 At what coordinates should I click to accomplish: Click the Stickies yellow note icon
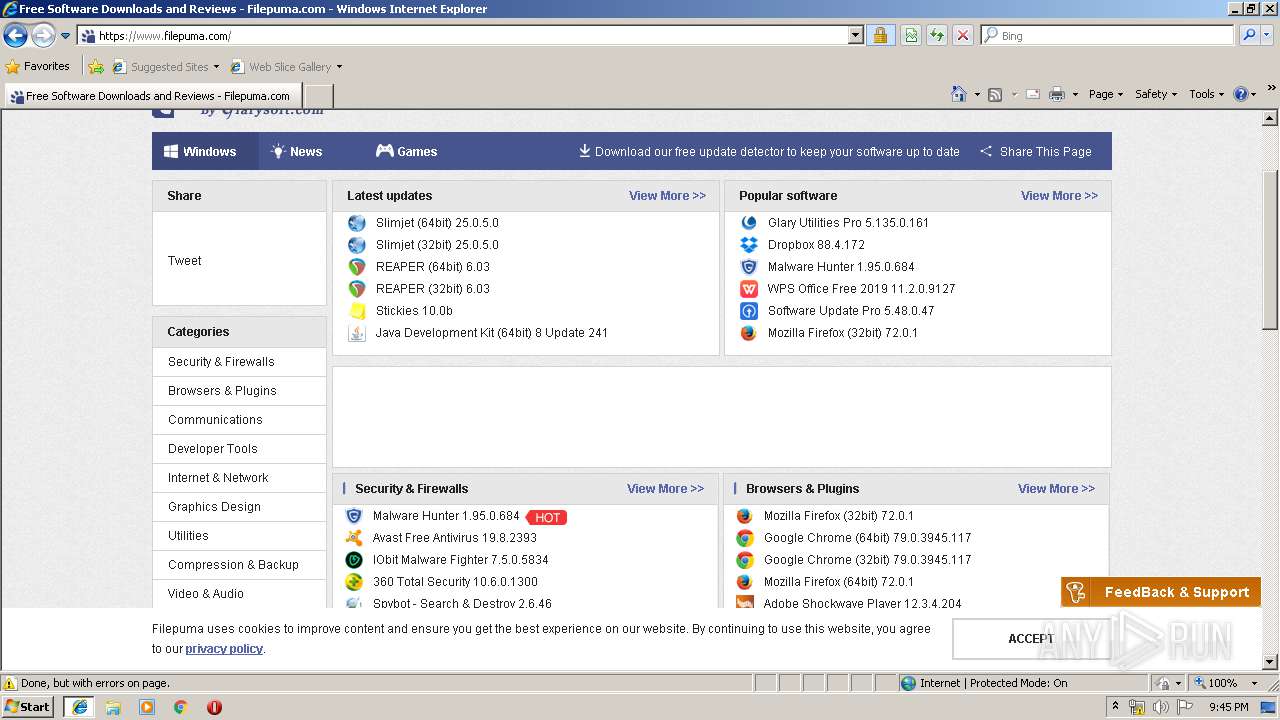[x=357, y=311]
